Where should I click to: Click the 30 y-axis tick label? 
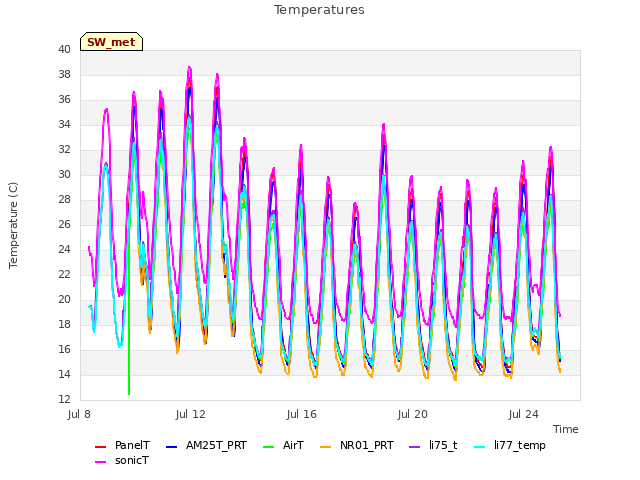pos(64,174)
